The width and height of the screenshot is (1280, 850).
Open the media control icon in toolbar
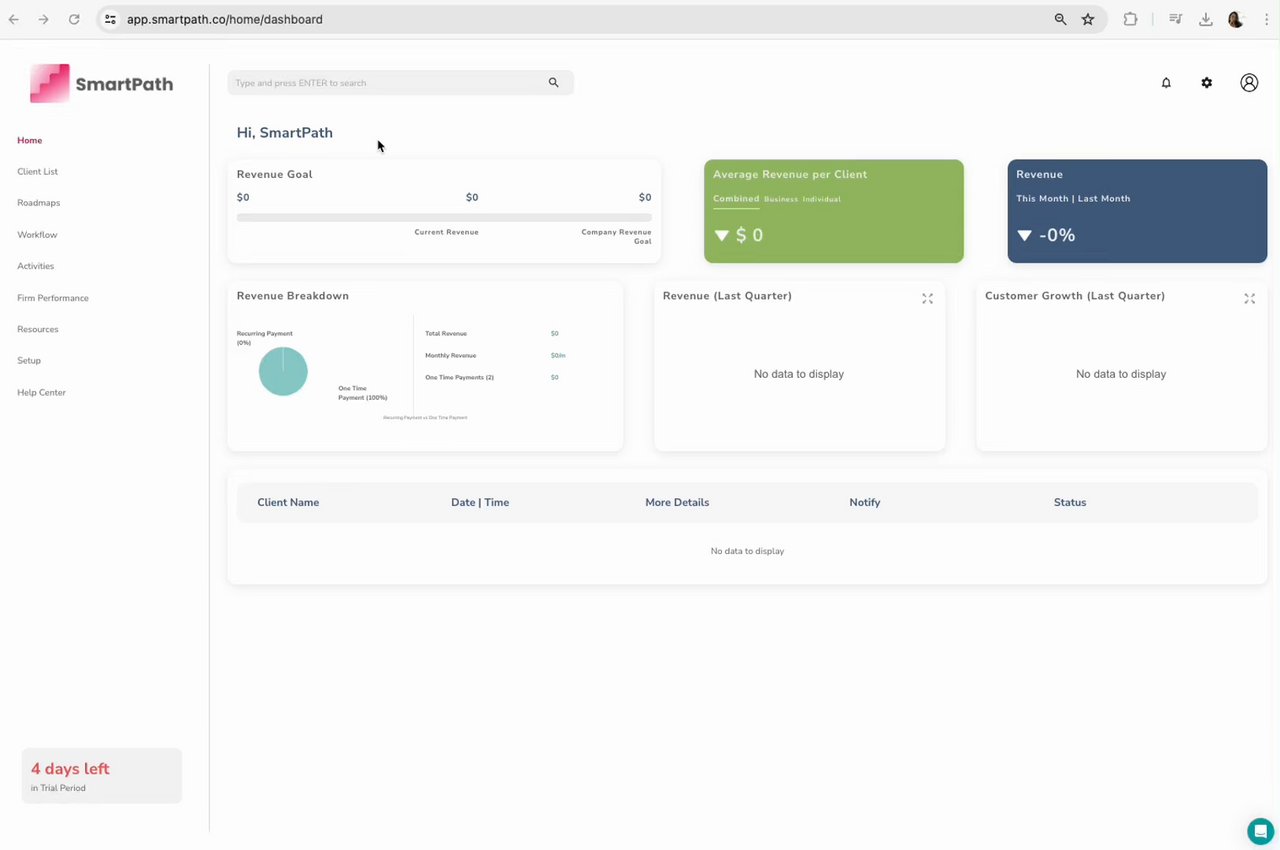click(1176, 19)
